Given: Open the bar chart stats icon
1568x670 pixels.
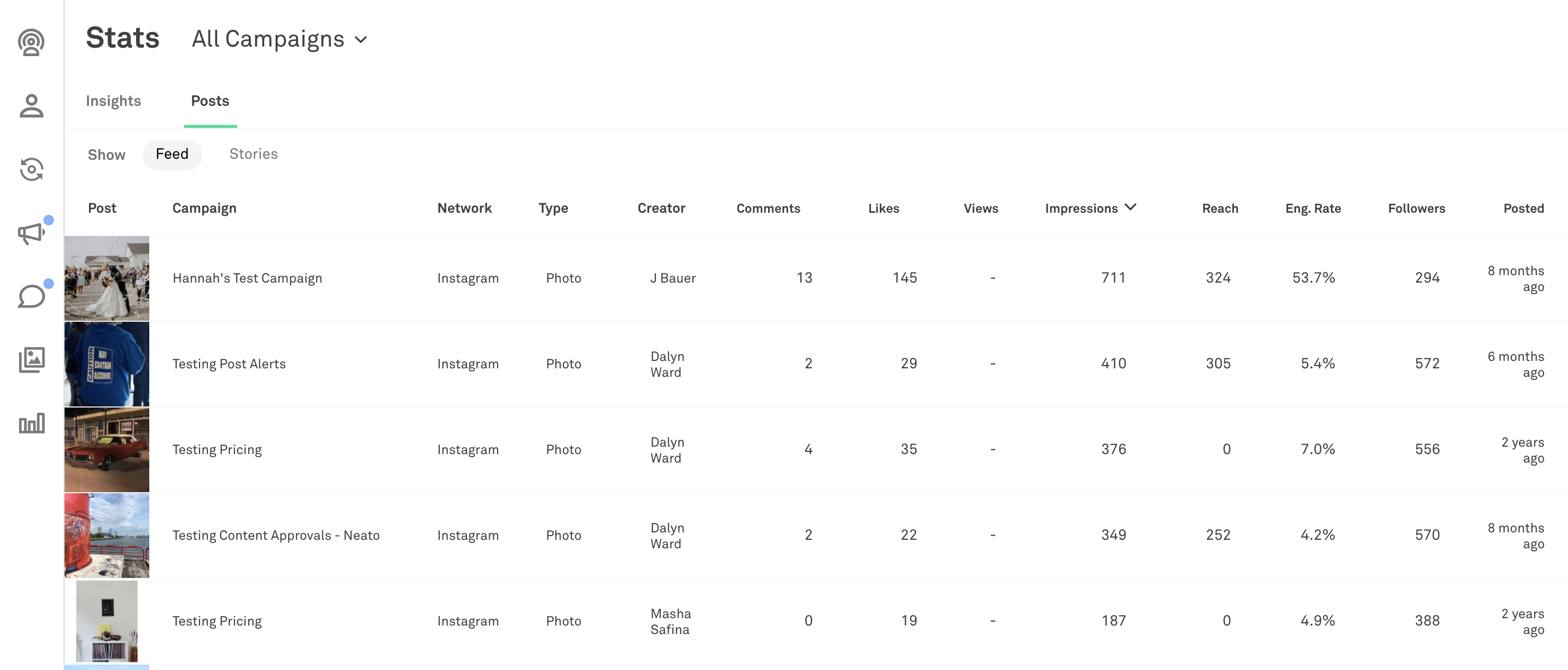Looking at the screenshot, I should (x=31, y=423).
